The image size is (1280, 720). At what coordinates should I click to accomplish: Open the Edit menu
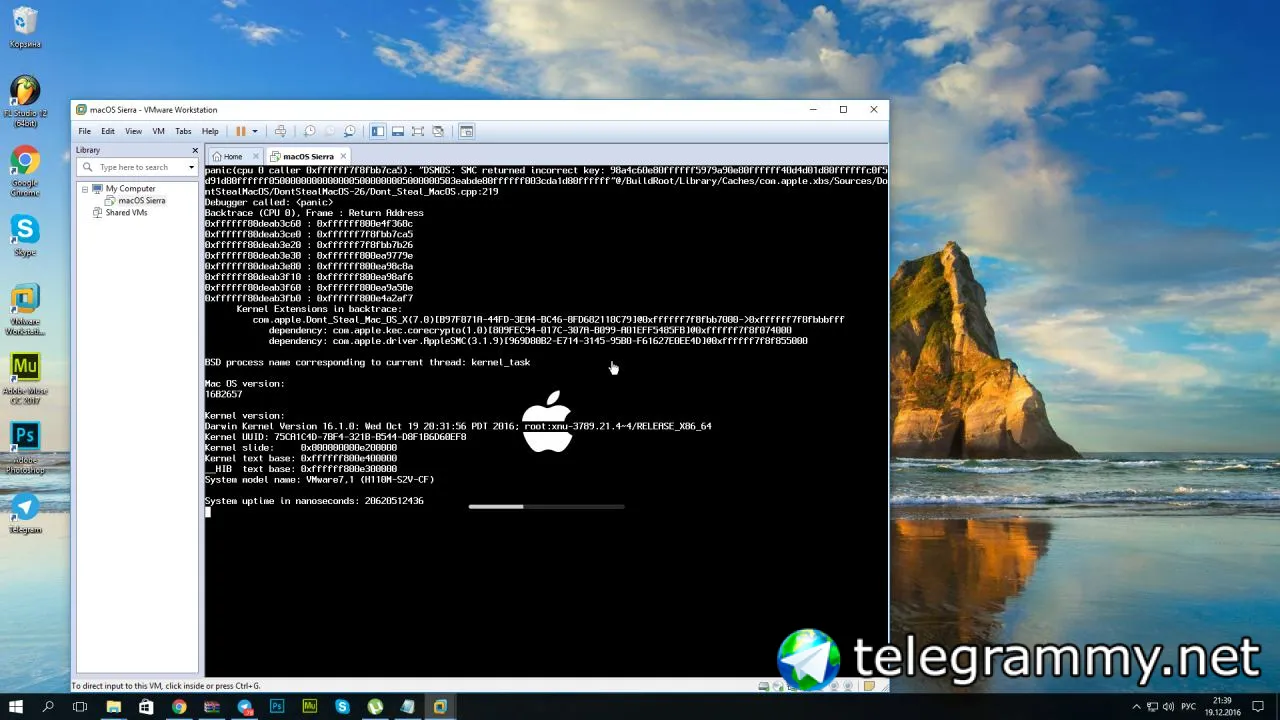[x=108, y=131]
